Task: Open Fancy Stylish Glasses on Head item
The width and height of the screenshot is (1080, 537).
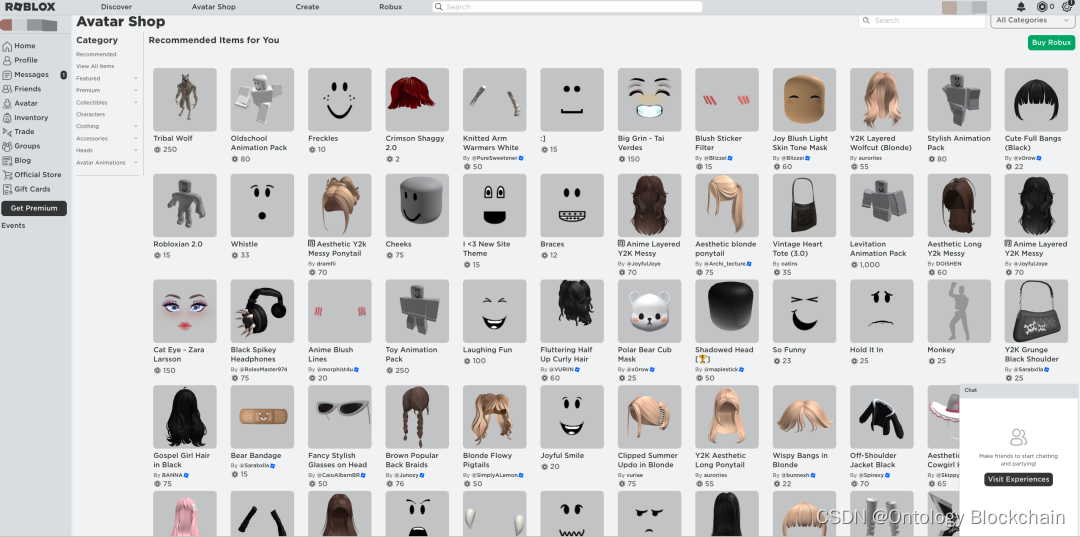Action: [x=340, y=417]
